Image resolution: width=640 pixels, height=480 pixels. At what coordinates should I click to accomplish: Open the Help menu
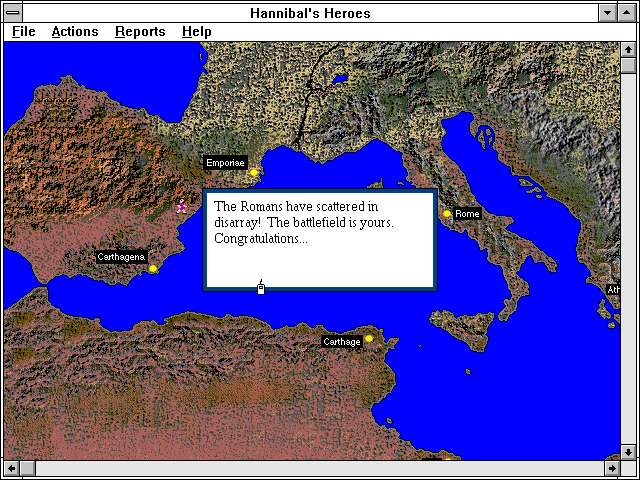(197, 31)
